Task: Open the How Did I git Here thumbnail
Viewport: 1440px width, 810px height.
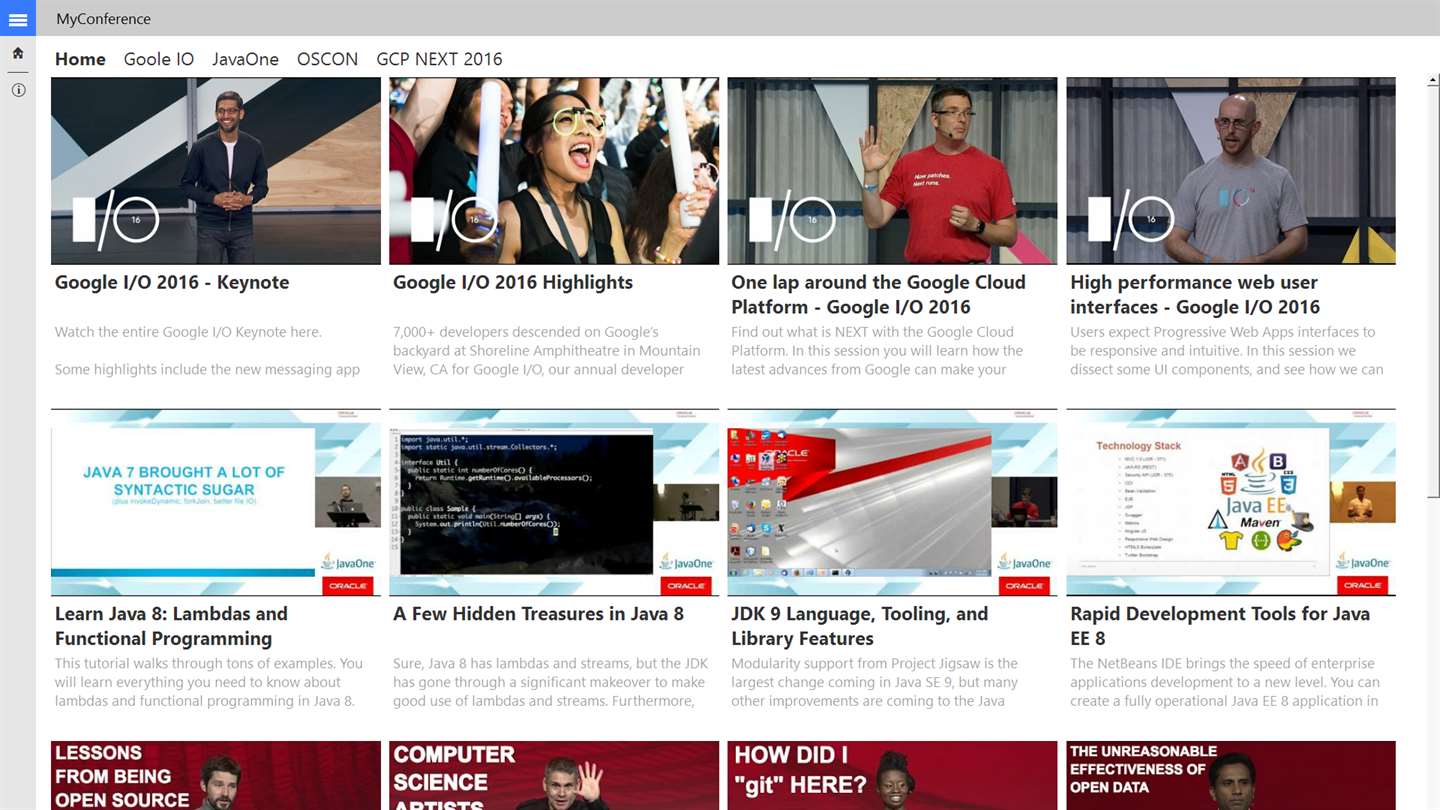Action: click(892, 775)
